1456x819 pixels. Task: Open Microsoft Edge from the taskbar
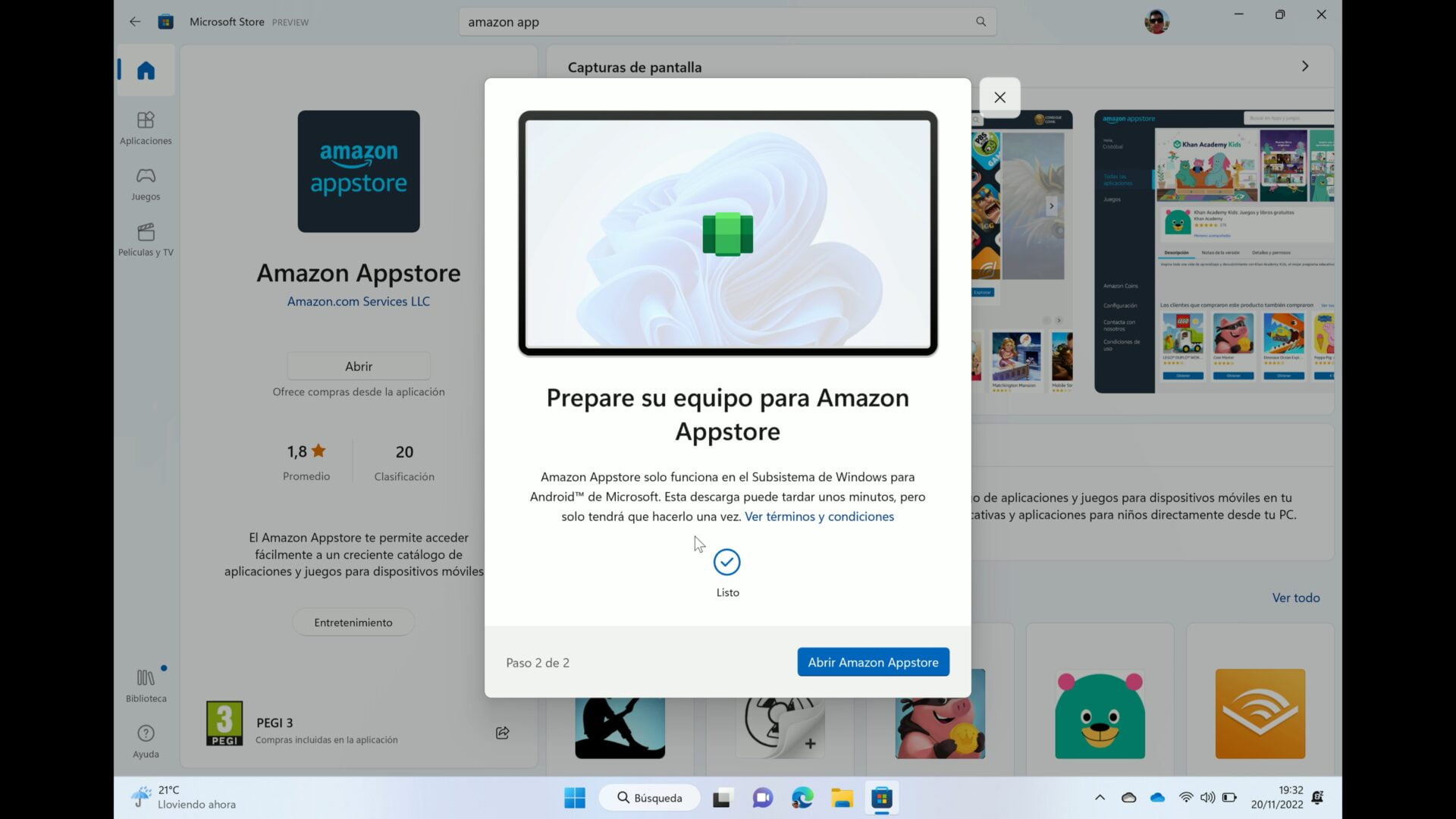tap(802, 798)
